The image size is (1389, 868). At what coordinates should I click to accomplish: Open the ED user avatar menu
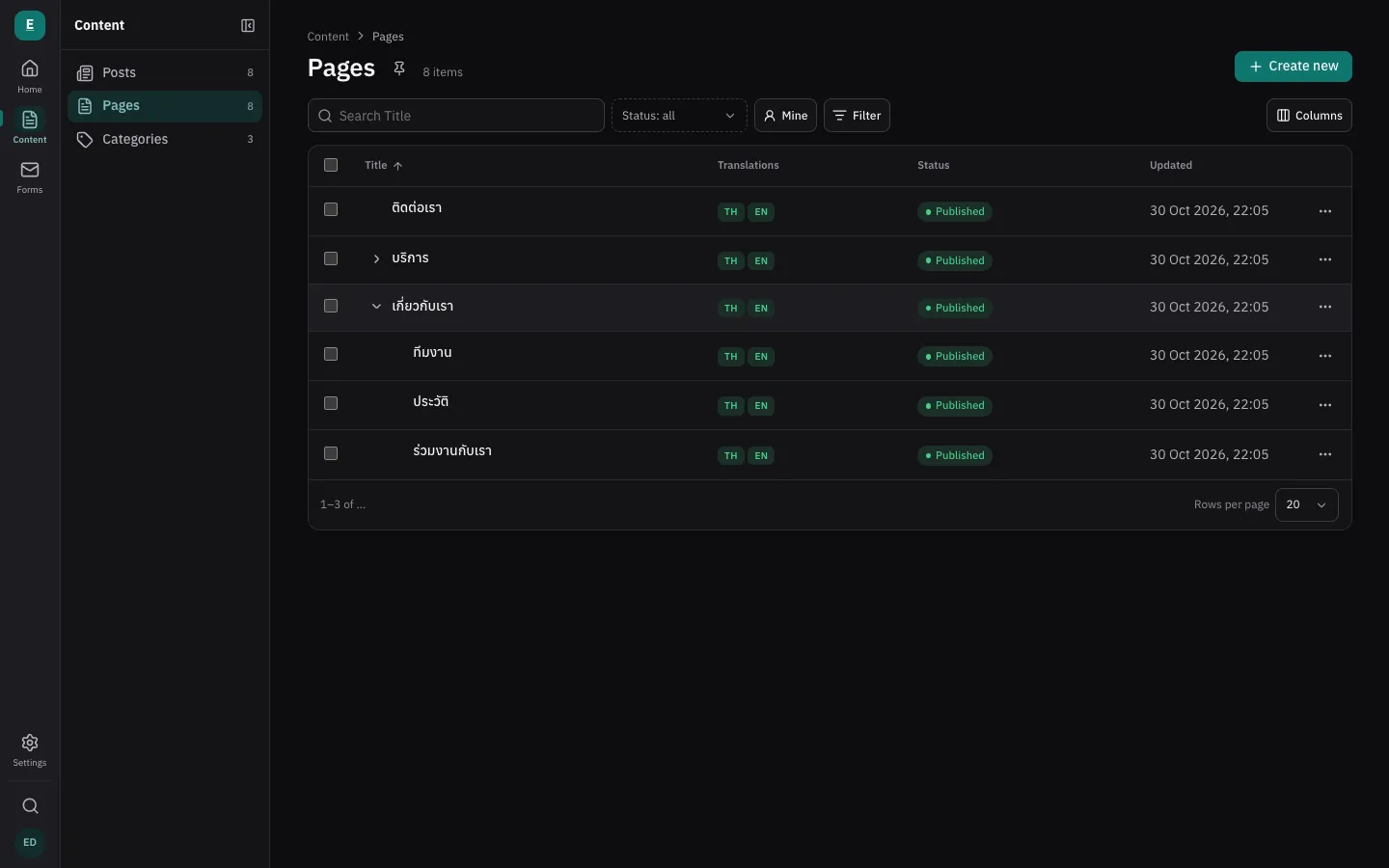coord(30,842)
